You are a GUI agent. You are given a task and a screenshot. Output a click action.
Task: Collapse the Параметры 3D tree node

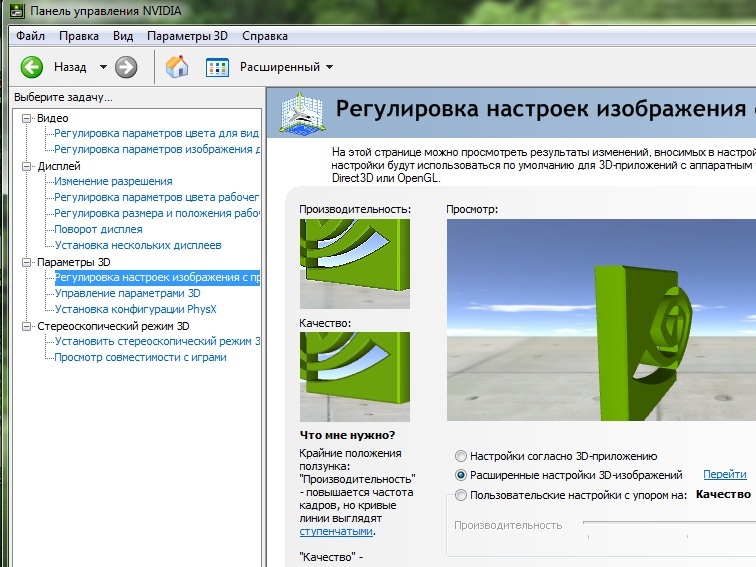click(27, 262)
